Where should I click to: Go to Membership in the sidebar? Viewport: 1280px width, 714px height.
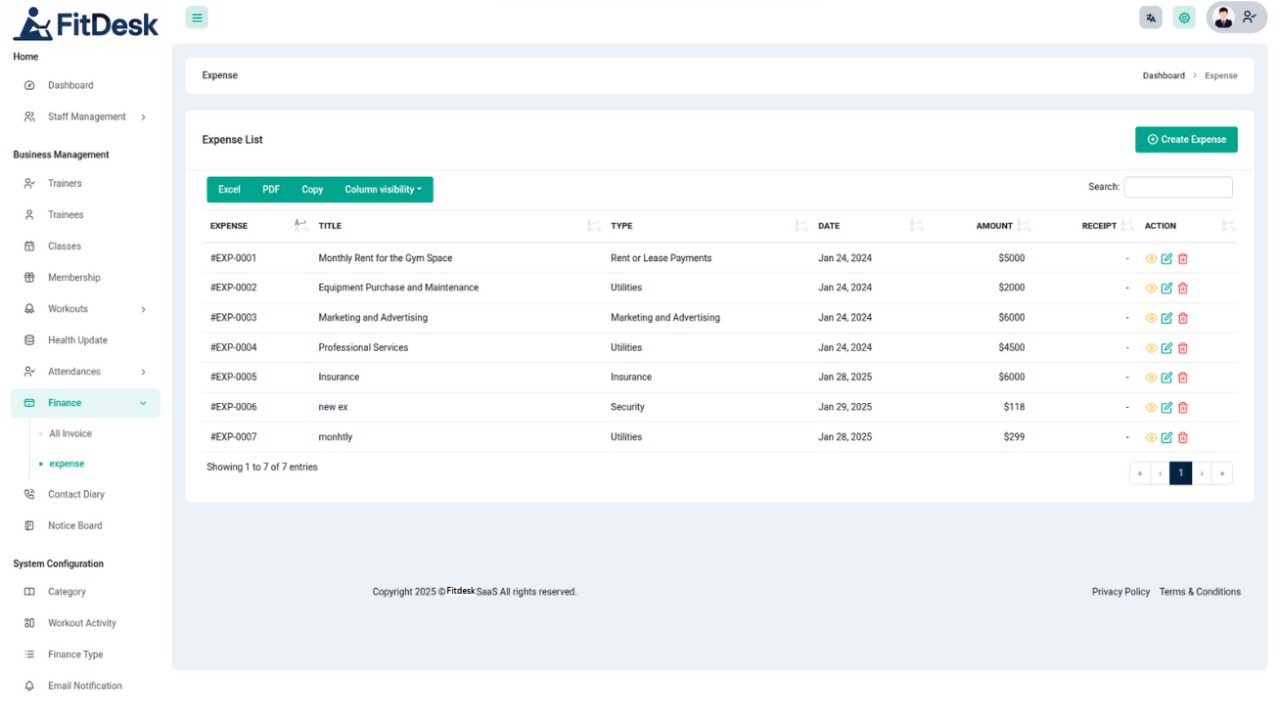(74, 278)
